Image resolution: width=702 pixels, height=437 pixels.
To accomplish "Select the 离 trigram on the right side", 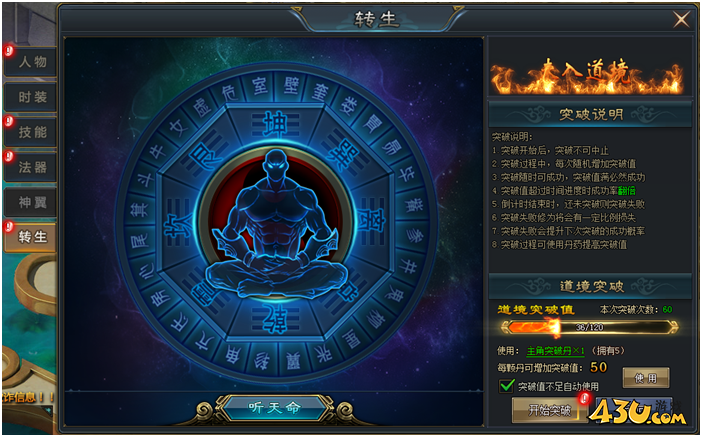I will tap(372, 222).
